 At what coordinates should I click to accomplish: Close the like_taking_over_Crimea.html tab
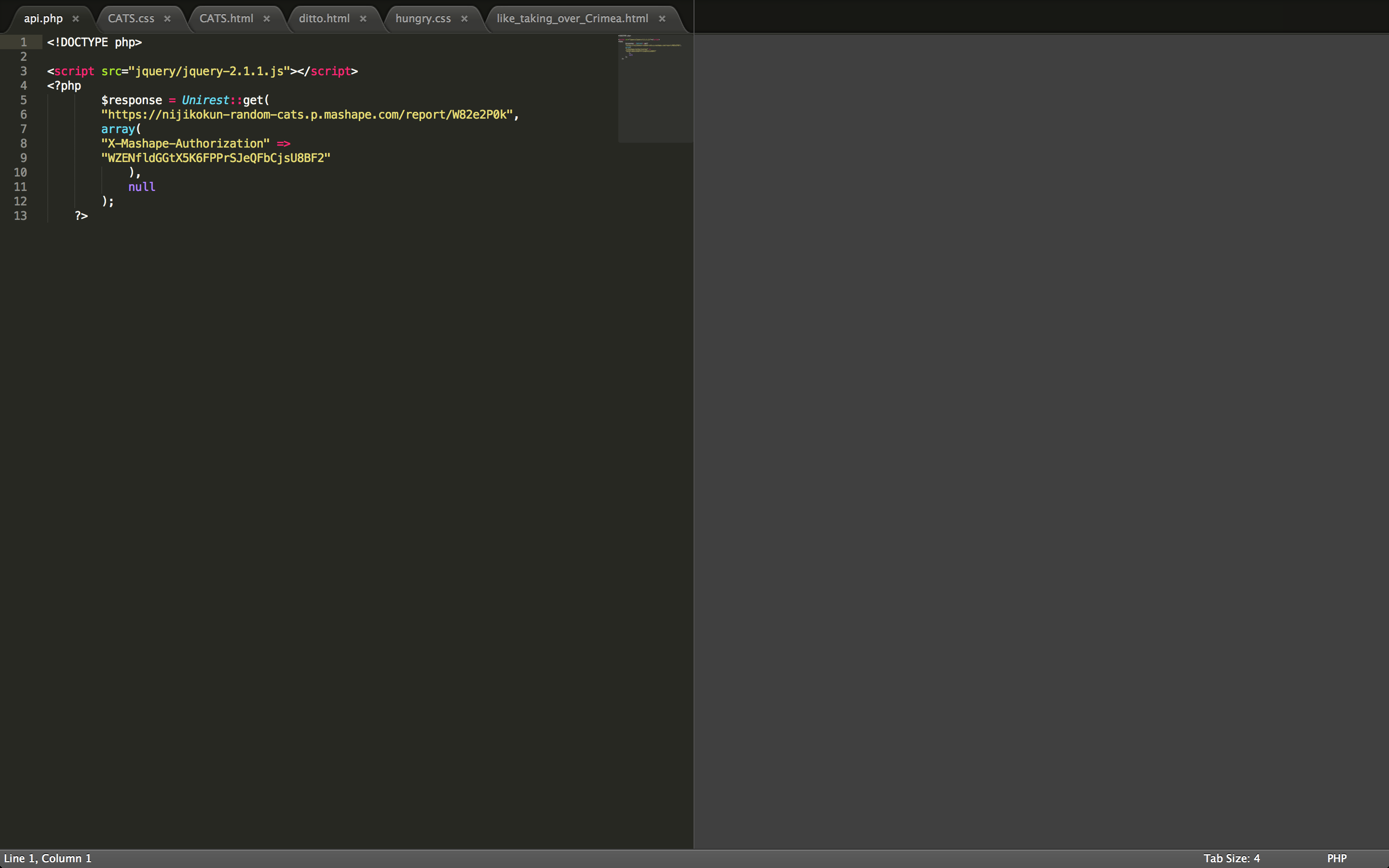(662, 19)
